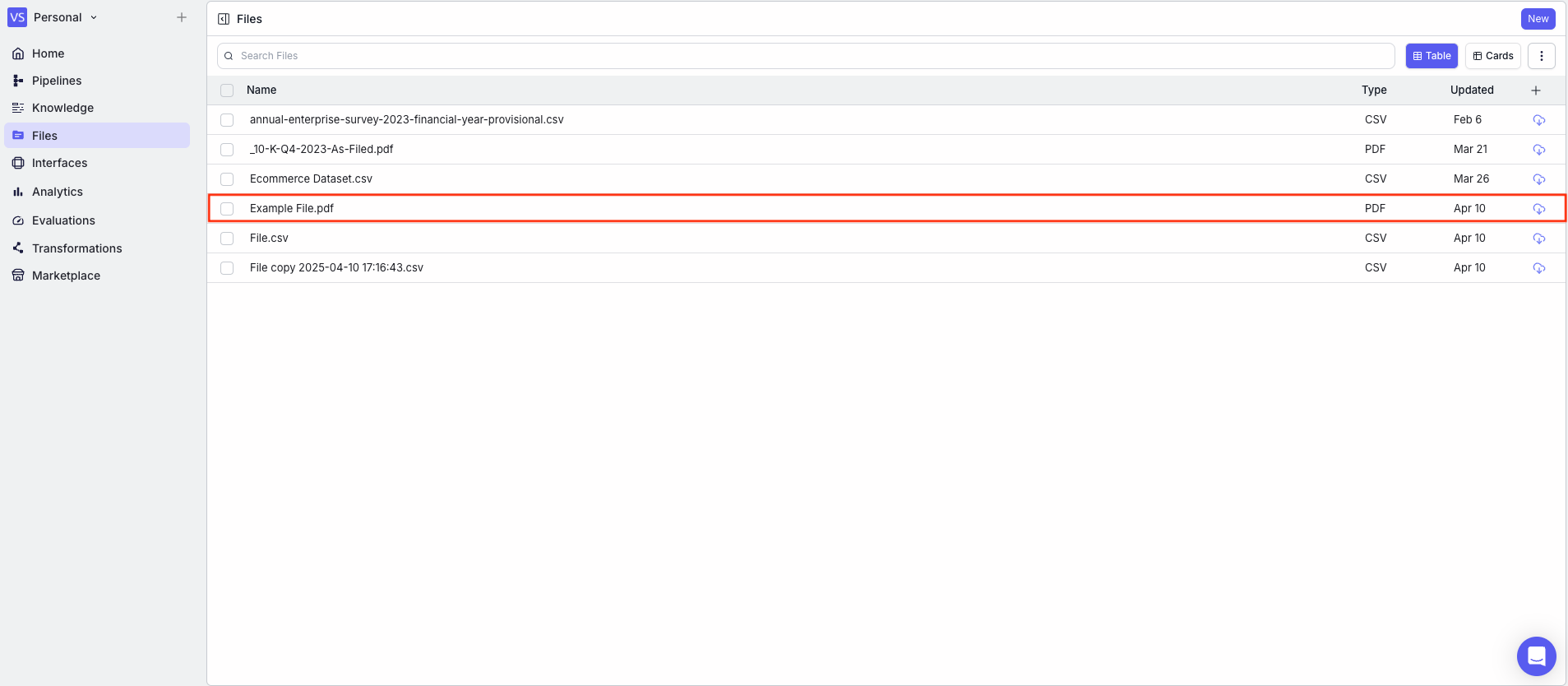Click the Type column header
The width and height of the screenshot is (1568, 686).
(1374, 90)
